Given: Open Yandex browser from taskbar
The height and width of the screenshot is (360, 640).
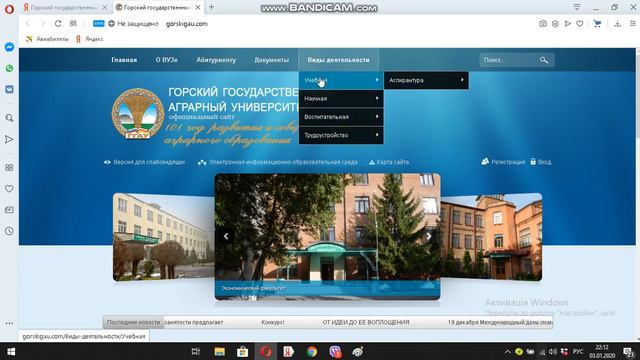Looking at the screenshot, I should click(x=289, y=352).
